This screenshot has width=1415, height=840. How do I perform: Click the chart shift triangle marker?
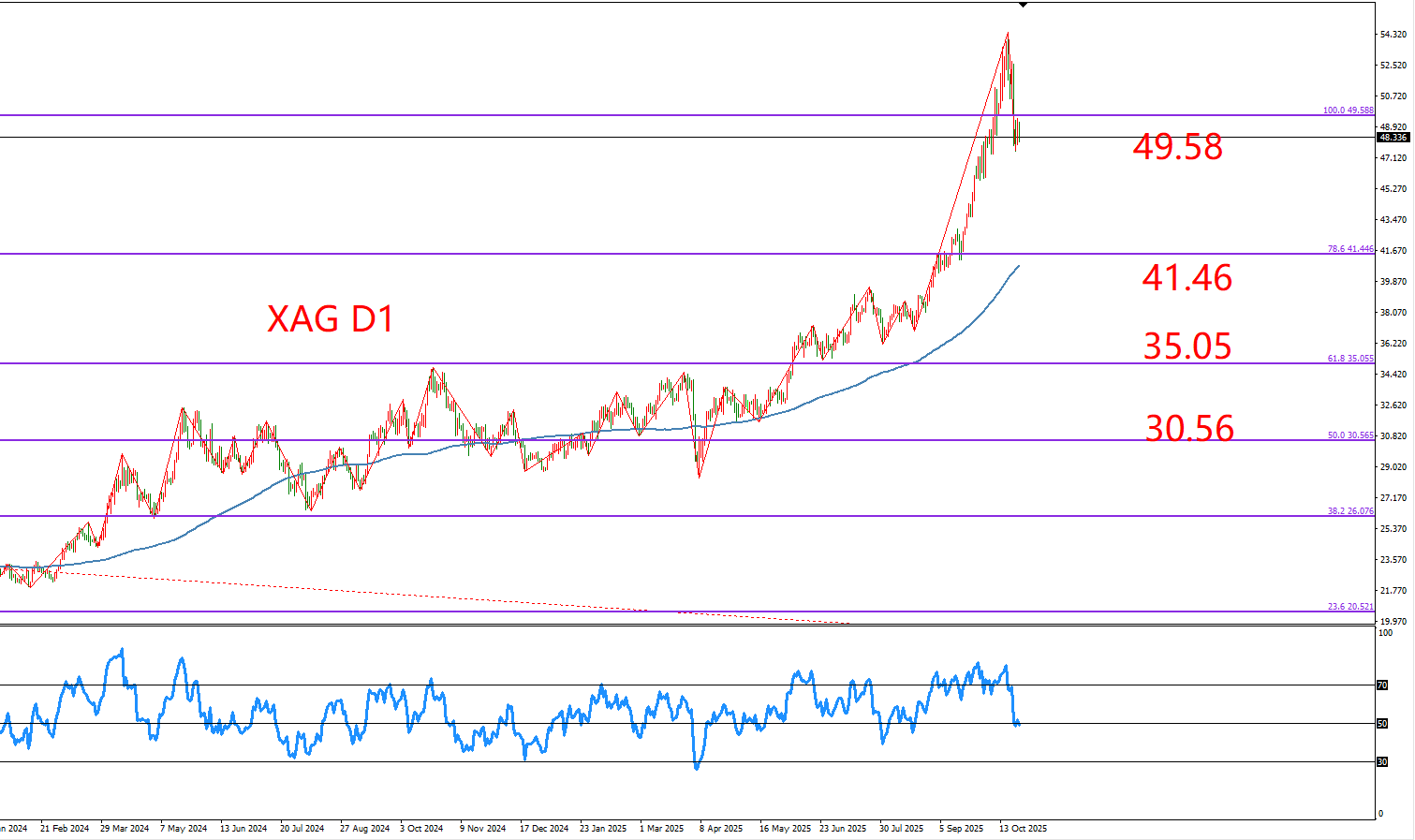coord(1023,6)
